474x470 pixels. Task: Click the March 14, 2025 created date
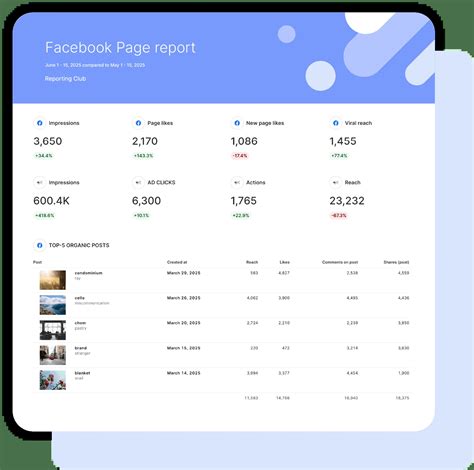coord(184,373)
